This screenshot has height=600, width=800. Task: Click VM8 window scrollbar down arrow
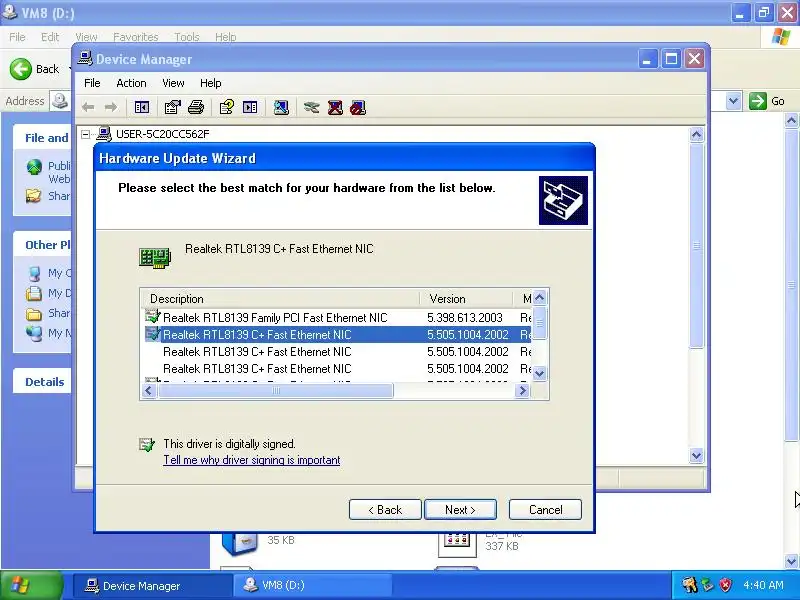791,561
